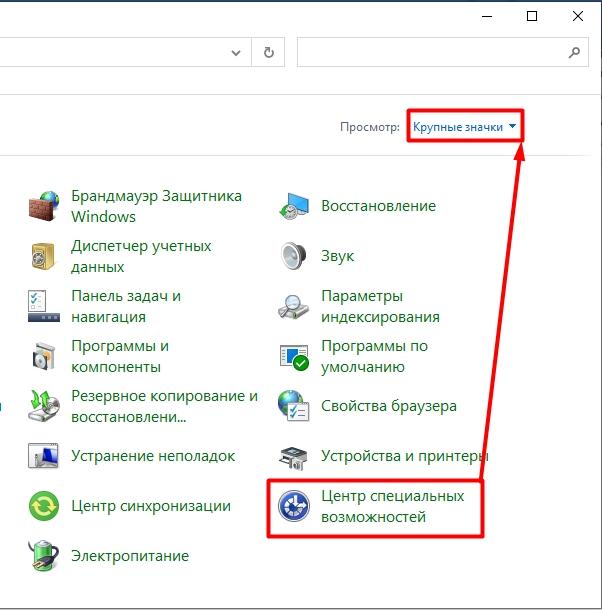Open Восстановление link
This screenshot has height=610, width=602.
pyautogui.click(x=379, y=206)
